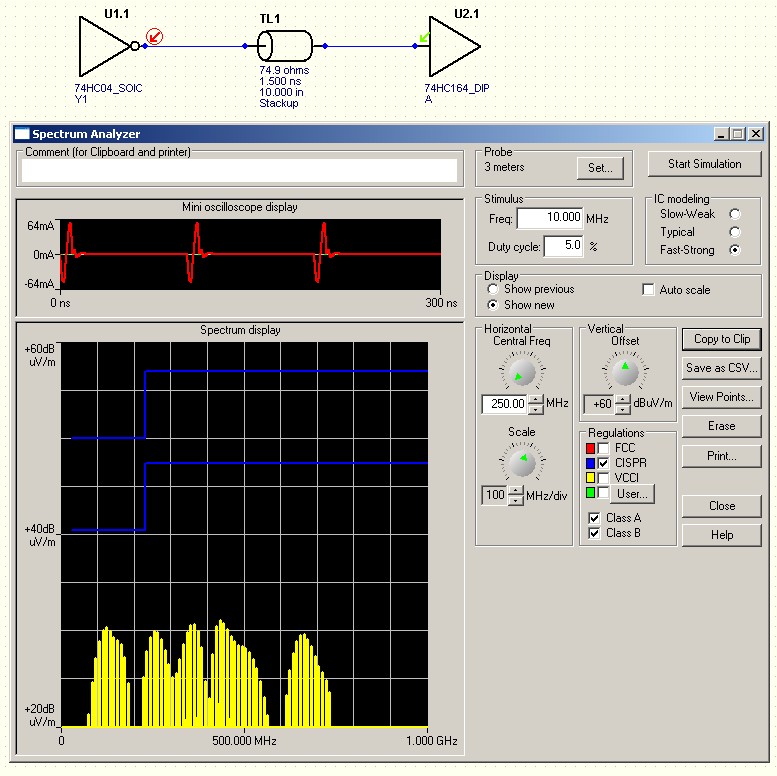
Task: Decrease Vertical Offset with down arrow
Action: tap(623, 409)
